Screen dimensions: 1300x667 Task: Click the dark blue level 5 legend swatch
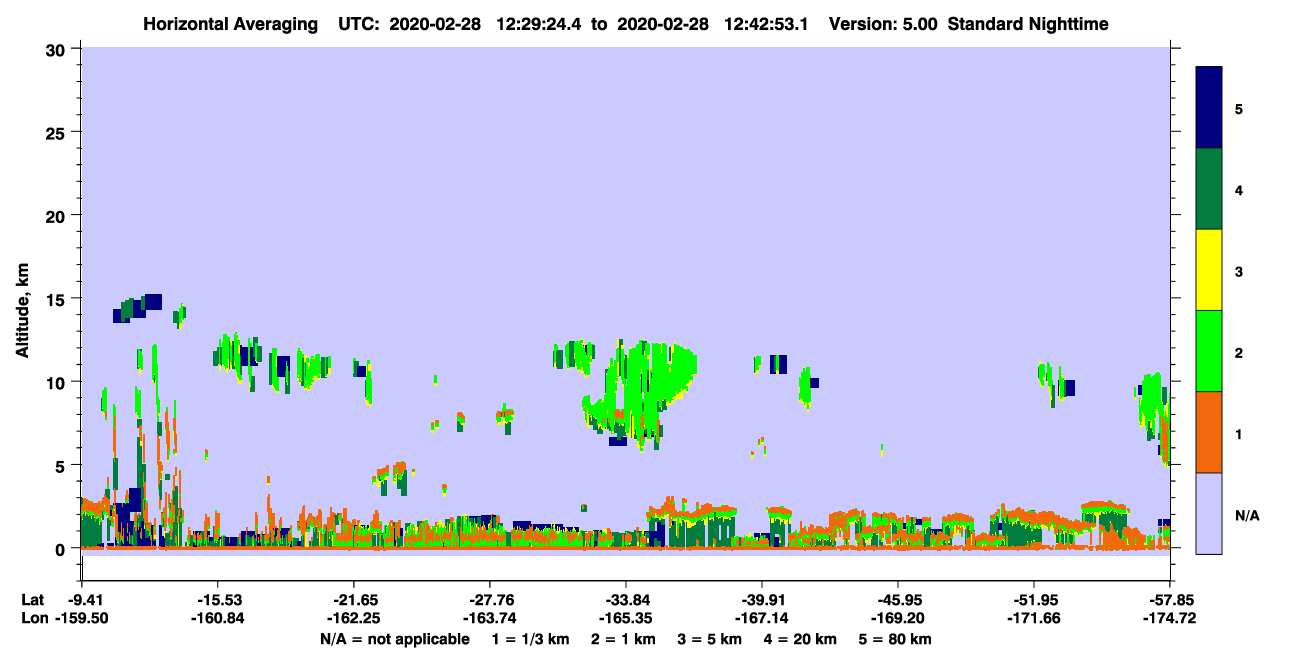coord(1209,108)
